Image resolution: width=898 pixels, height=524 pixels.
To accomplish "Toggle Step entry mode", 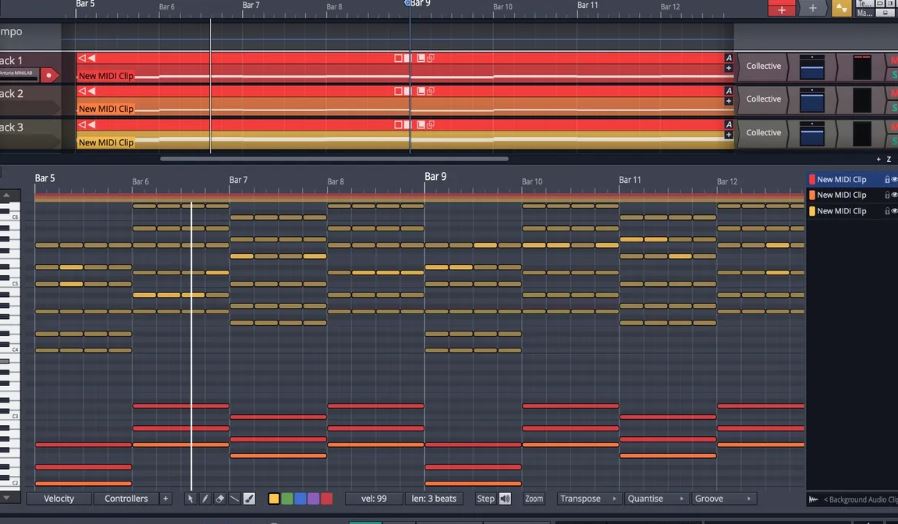I will (x=486, y=499).
